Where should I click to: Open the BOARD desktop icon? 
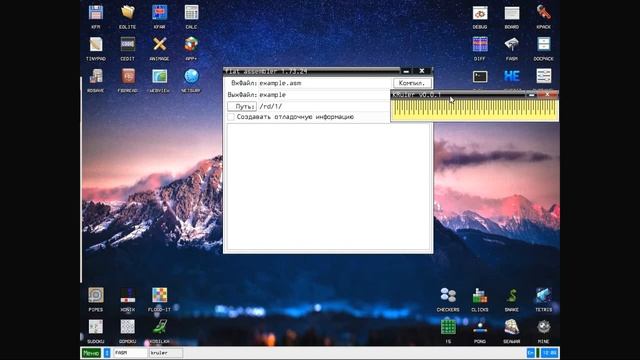[x=512, y=13]
